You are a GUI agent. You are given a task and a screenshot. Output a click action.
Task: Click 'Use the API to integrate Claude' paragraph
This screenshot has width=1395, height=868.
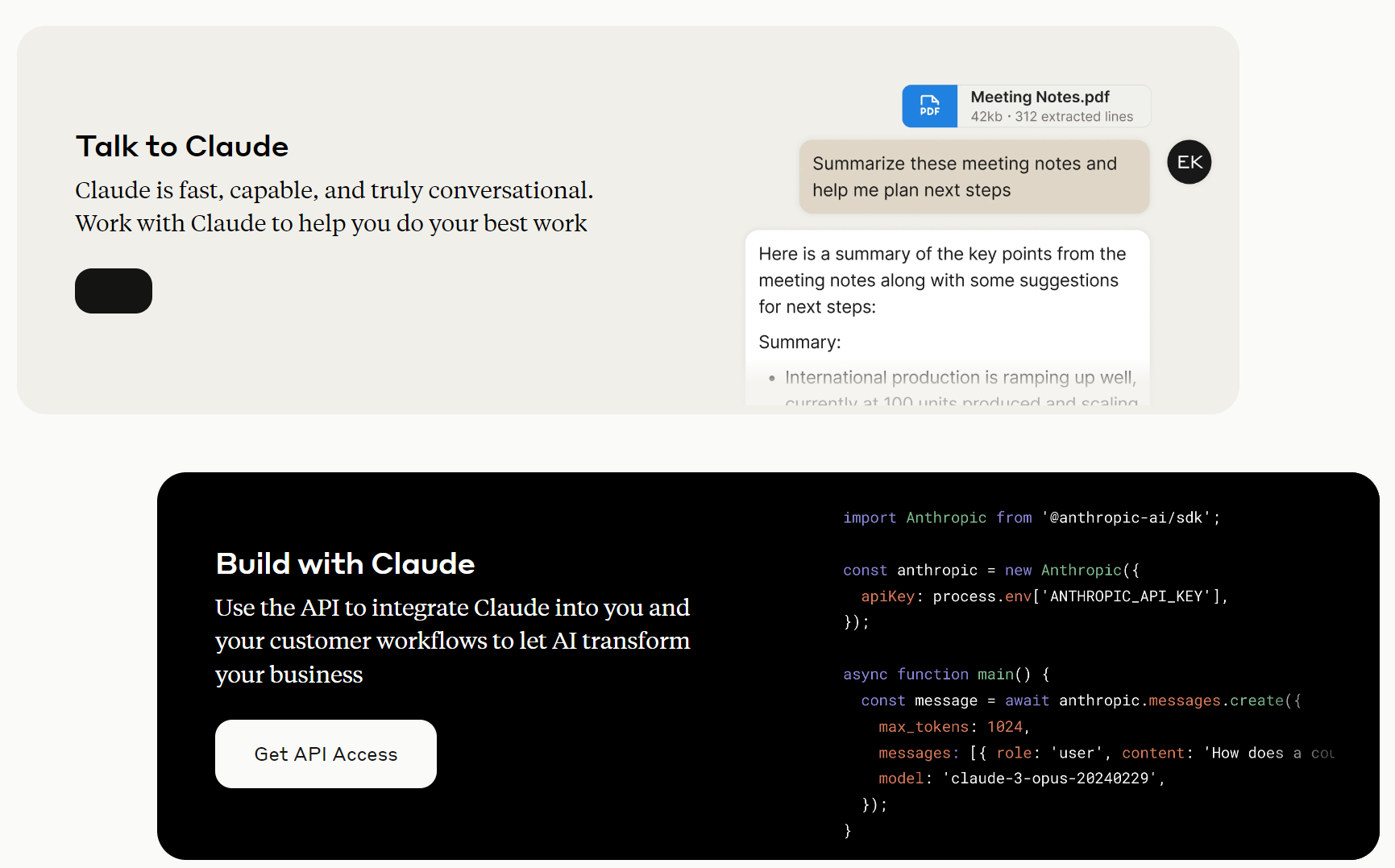453,641
